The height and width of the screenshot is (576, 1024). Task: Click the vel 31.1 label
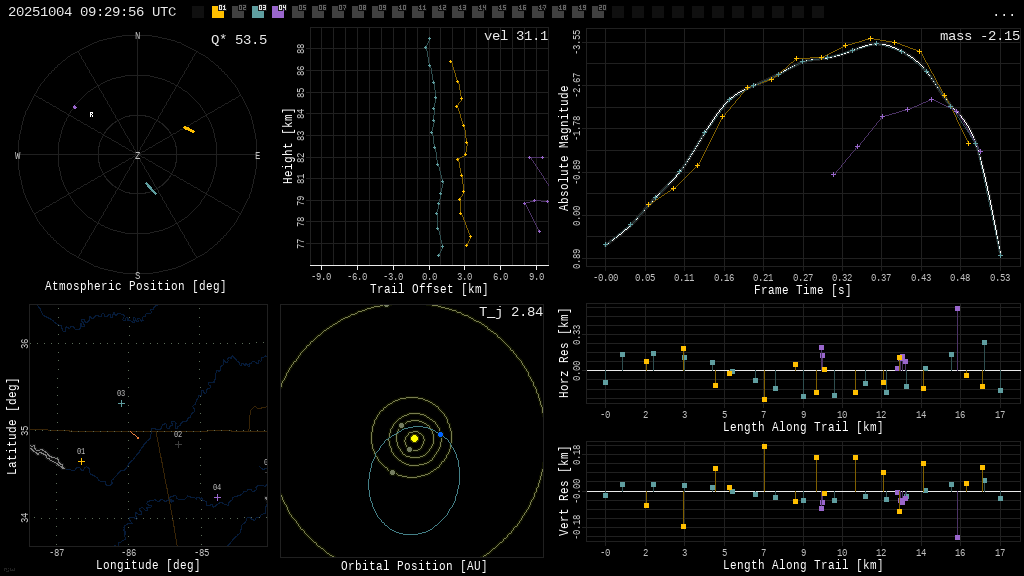pyautogui.click(x=516, y=36)
